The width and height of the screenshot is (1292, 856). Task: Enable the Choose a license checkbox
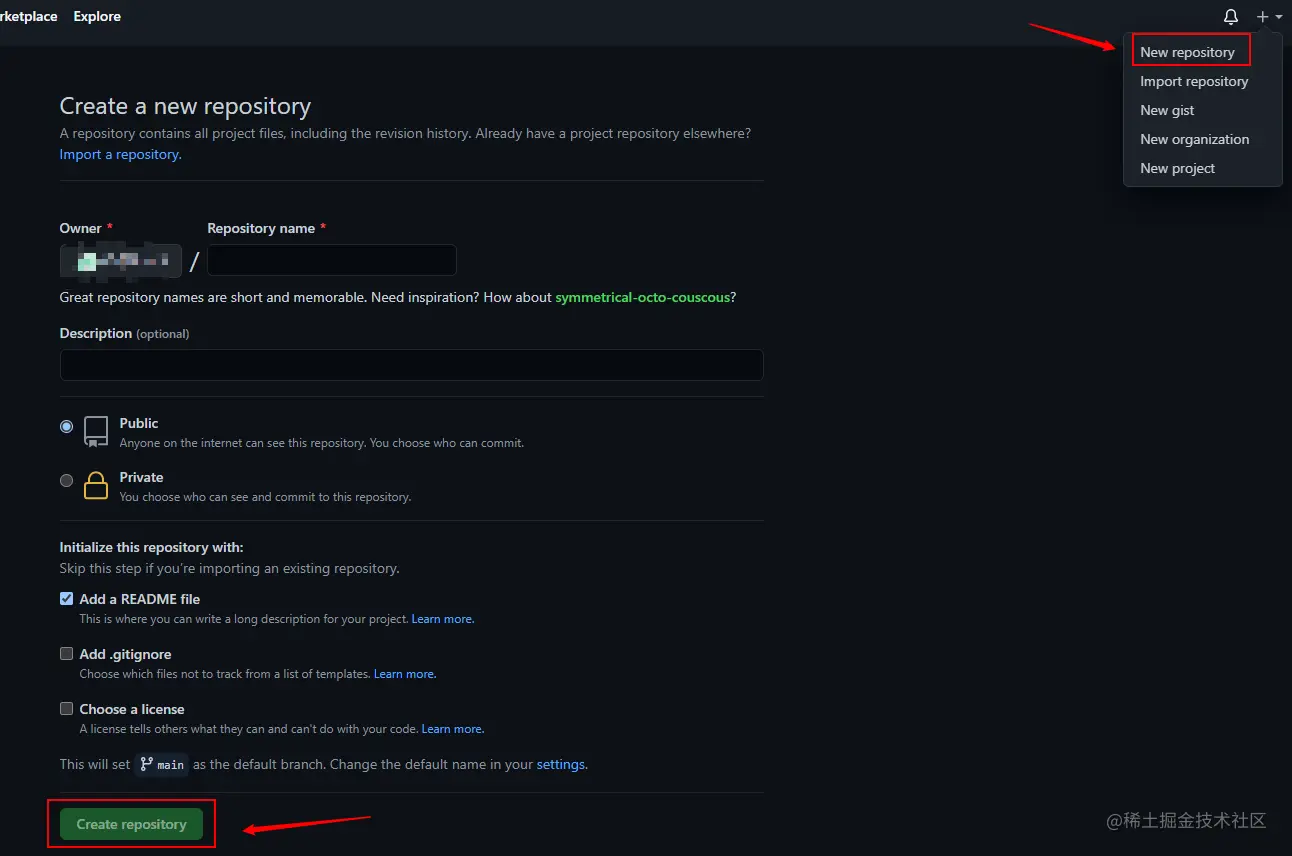point(67,708)
